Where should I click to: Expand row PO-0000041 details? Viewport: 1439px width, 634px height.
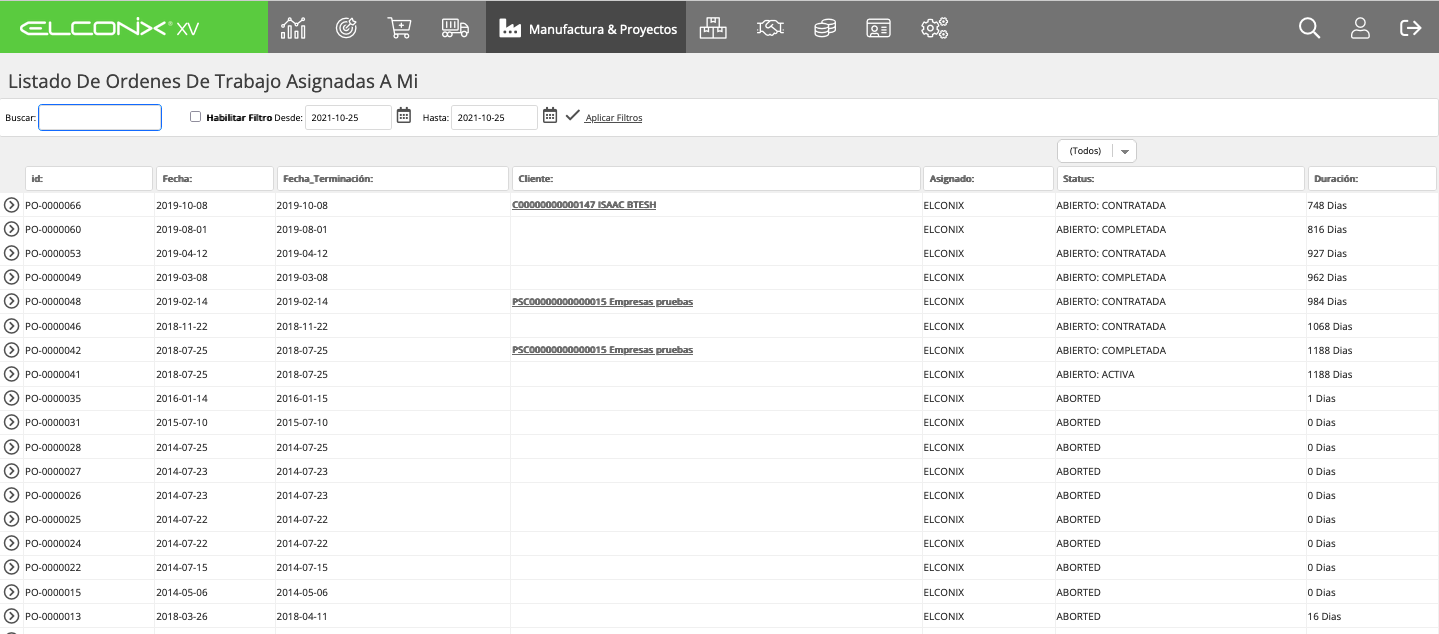tap(12, 374)
